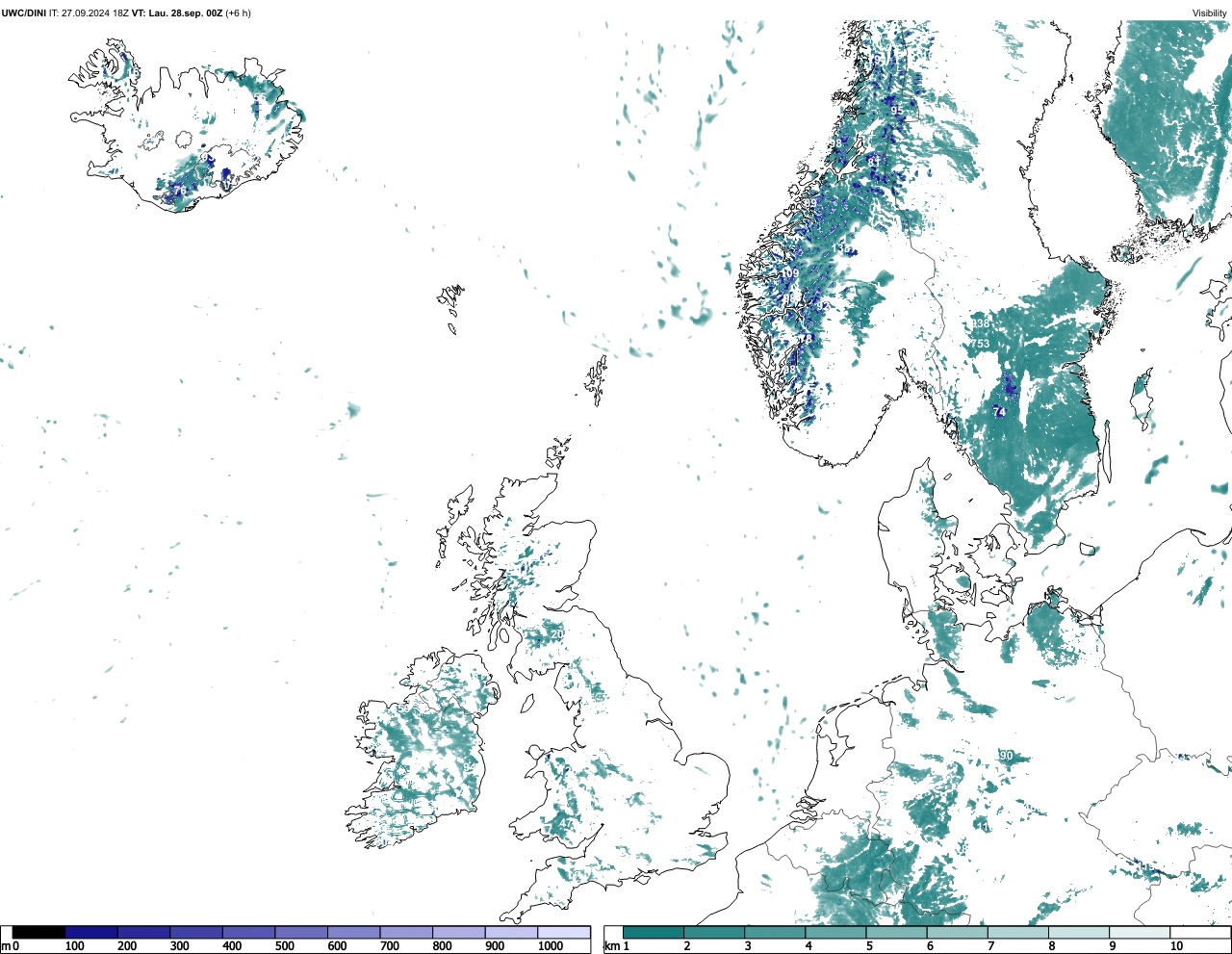
Task: Click the '1000' tick label on the meter scale
Action: tap(551, 946)
